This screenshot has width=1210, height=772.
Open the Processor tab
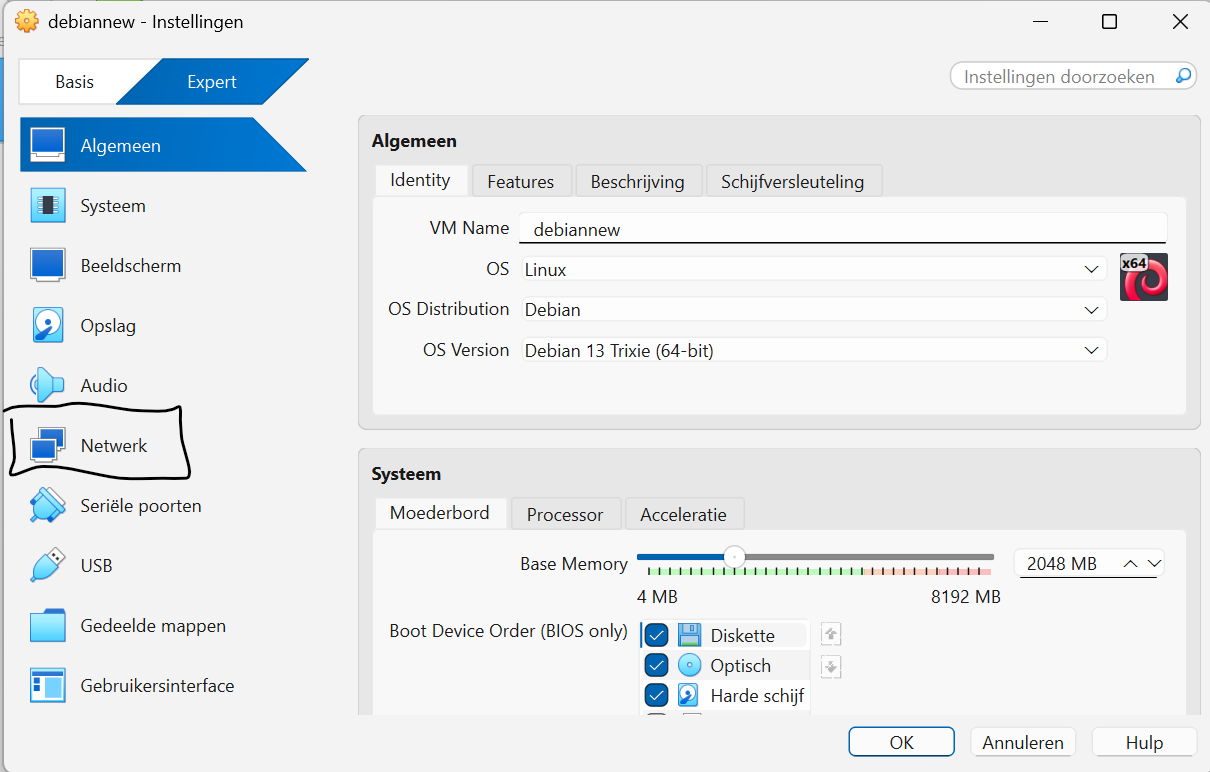tap(565, 515)
